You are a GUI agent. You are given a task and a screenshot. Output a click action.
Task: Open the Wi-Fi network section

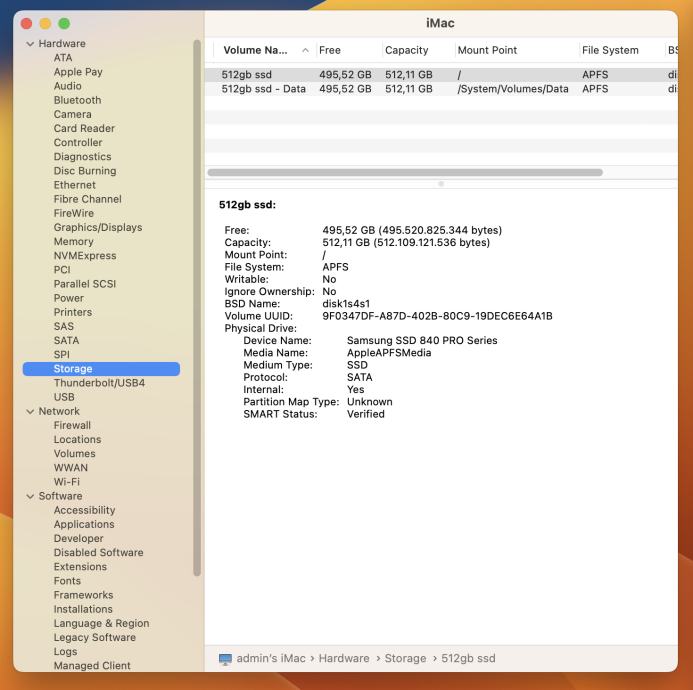[x=67, y=482]
